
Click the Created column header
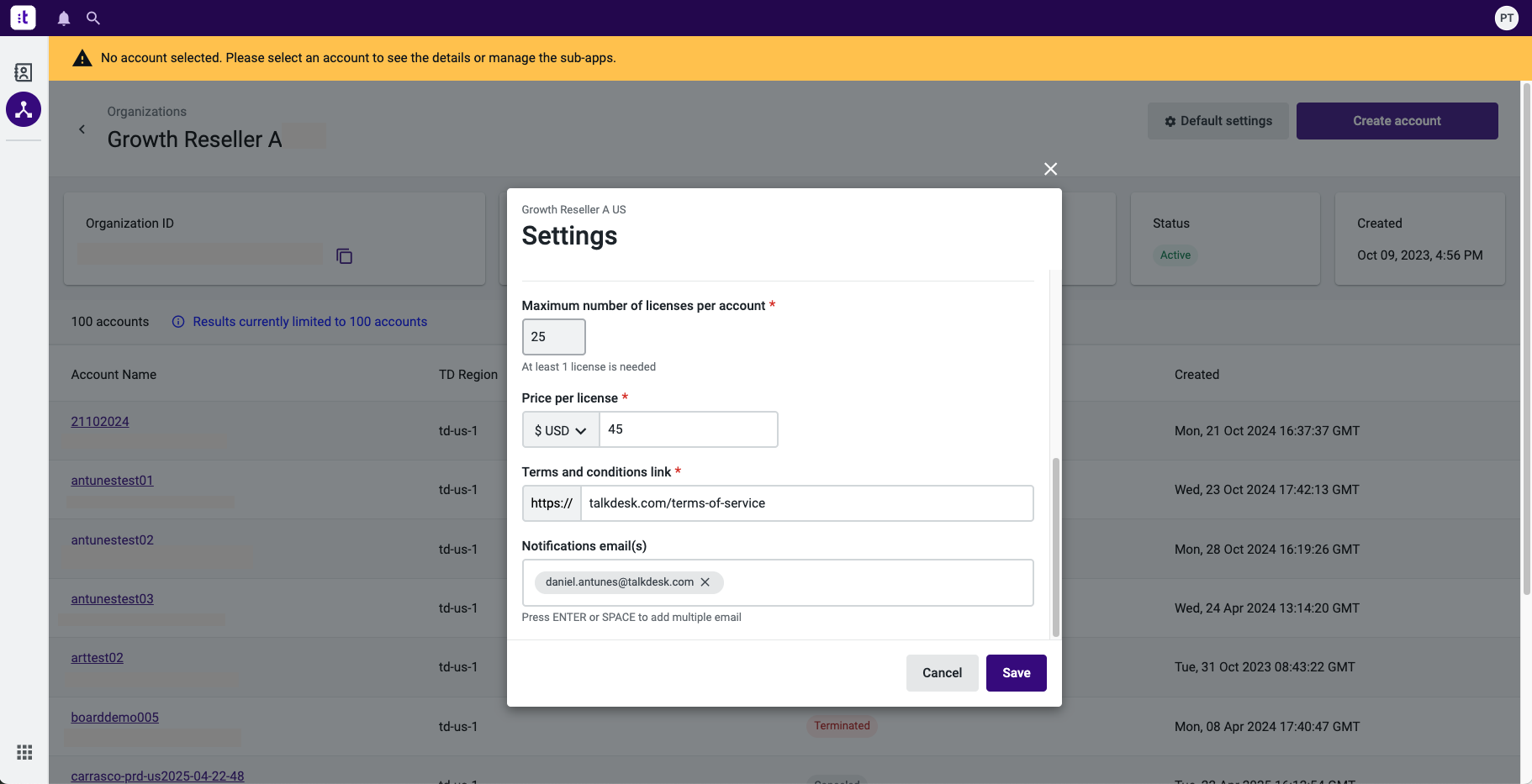click(x=1197, y=375)
